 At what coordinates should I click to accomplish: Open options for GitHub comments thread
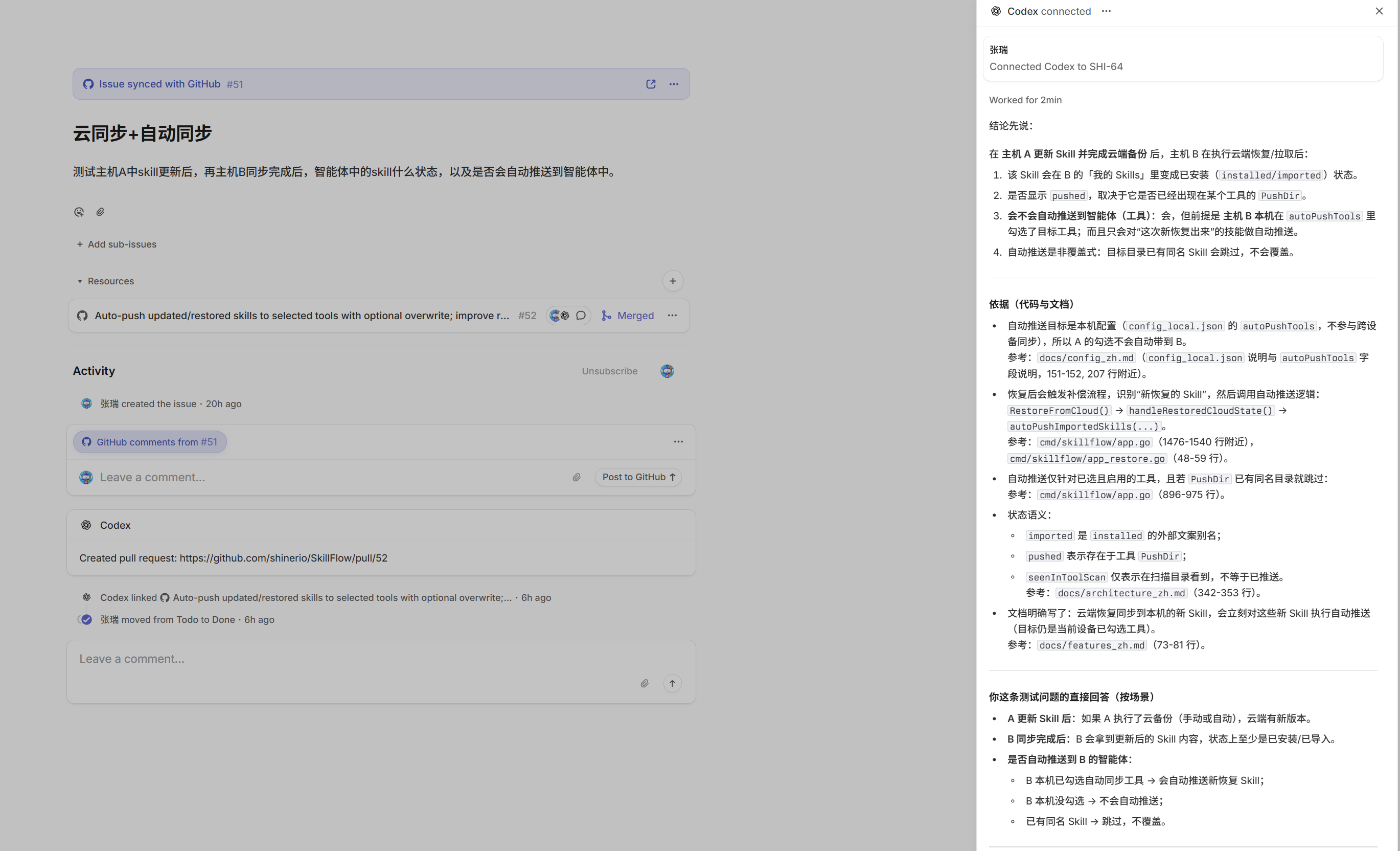coord(678,442)
